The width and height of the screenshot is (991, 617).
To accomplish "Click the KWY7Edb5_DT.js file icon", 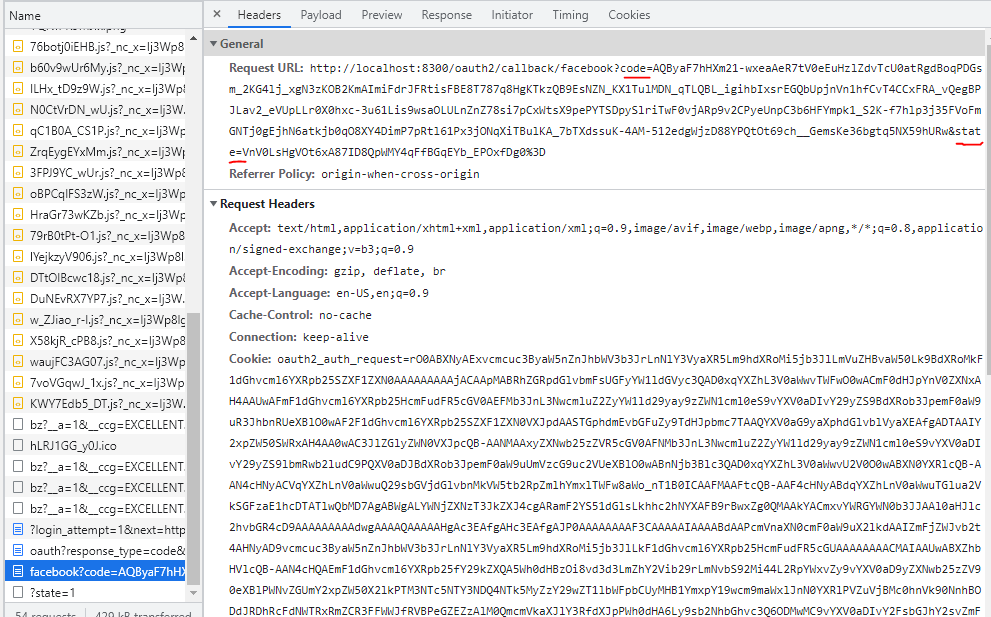I will (x=18, y=403).
